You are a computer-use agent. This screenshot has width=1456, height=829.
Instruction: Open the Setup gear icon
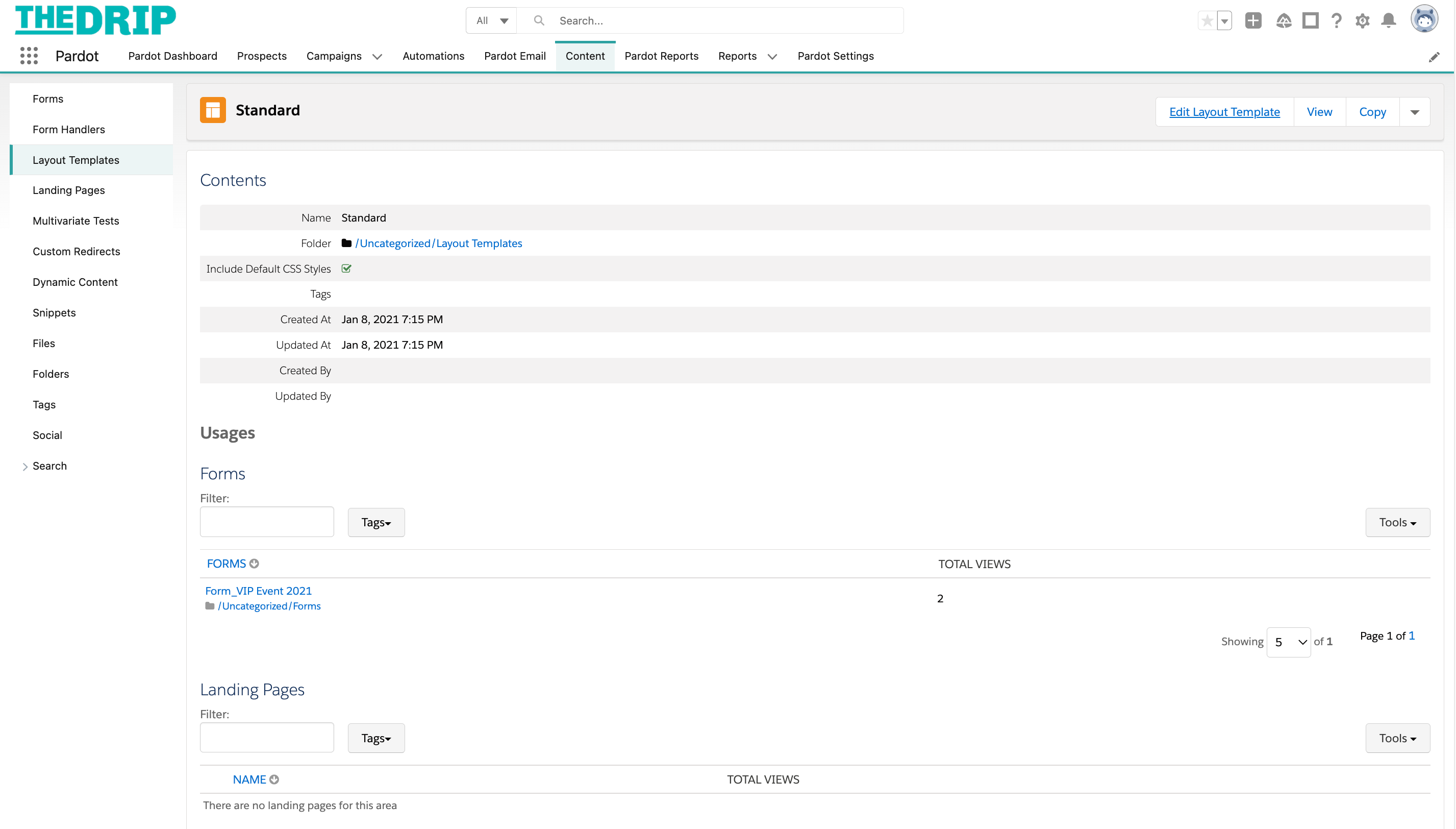[x=1362, y=21]
